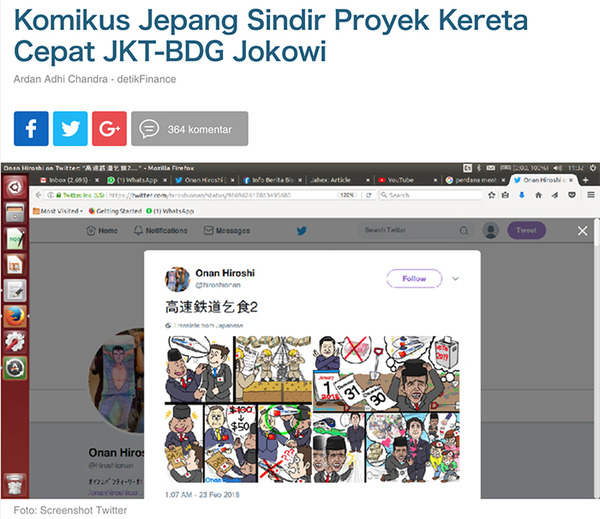Click Translate from Japanese link
The image size is (600, 519).
pos(207,326)
